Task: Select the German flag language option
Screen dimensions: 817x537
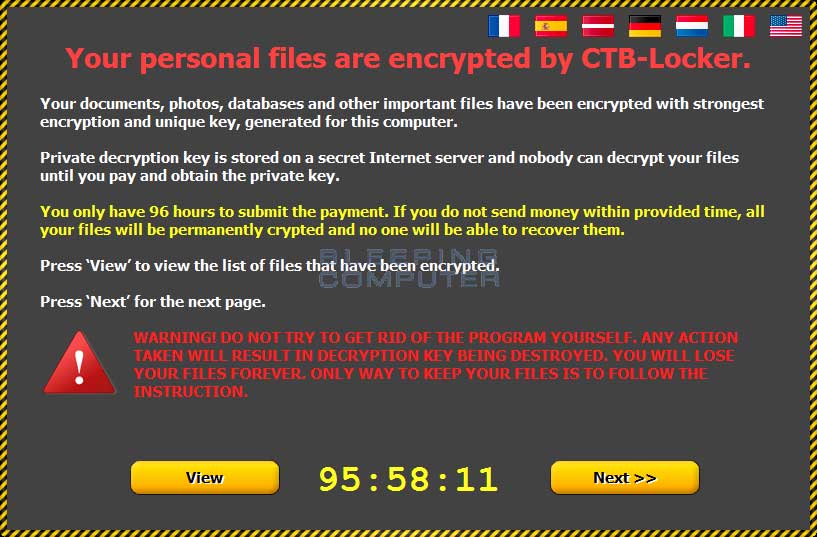Action: pos(645,26)
